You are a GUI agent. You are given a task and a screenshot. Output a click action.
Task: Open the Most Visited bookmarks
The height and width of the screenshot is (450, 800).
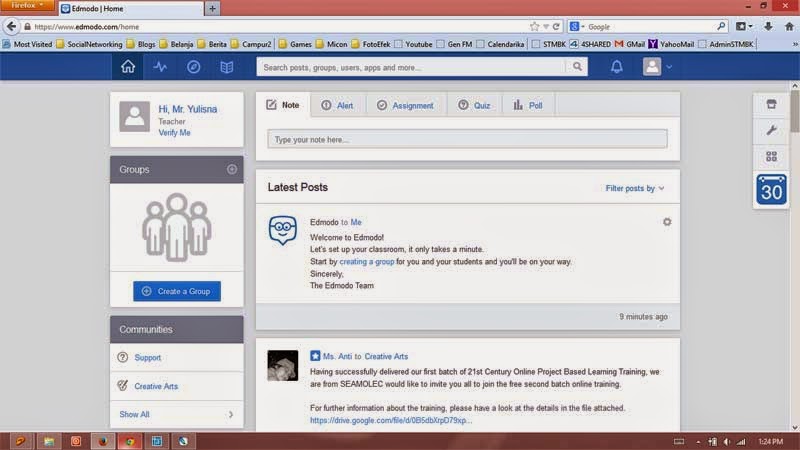[x=28, y=44]
